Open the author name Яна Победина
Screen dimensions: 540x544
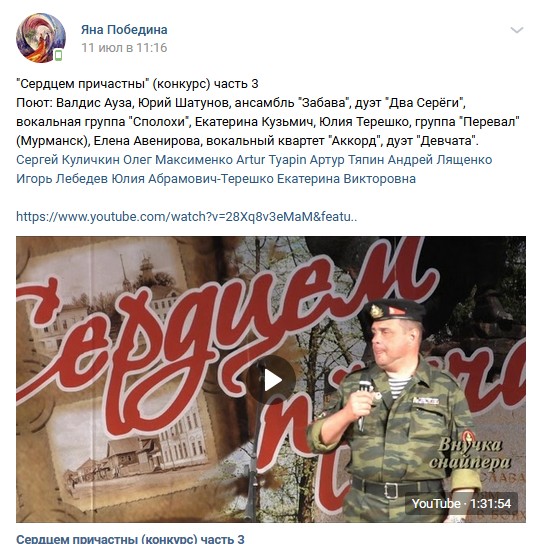click(x=124, y=29)
